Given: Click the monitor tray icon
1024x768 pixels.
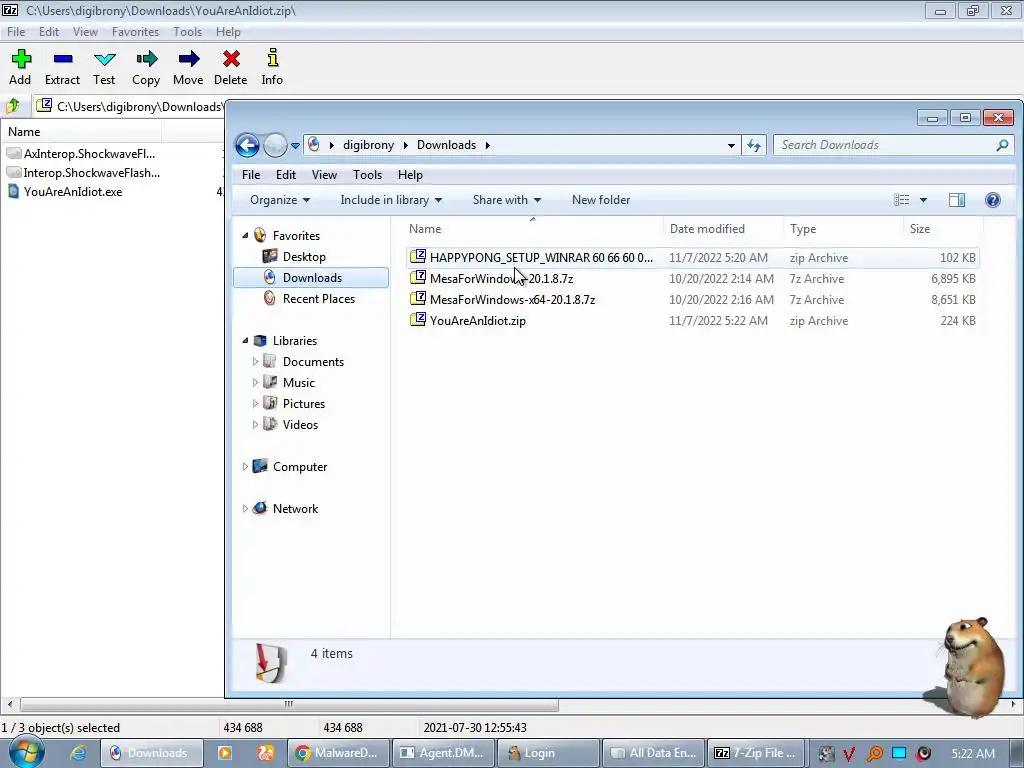Looking at the screenshot, I should click(899, 753).
